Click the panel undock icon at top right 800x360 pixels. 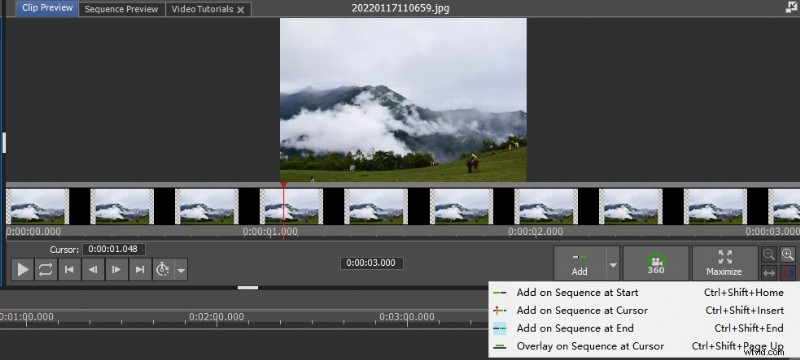point(791,7)
